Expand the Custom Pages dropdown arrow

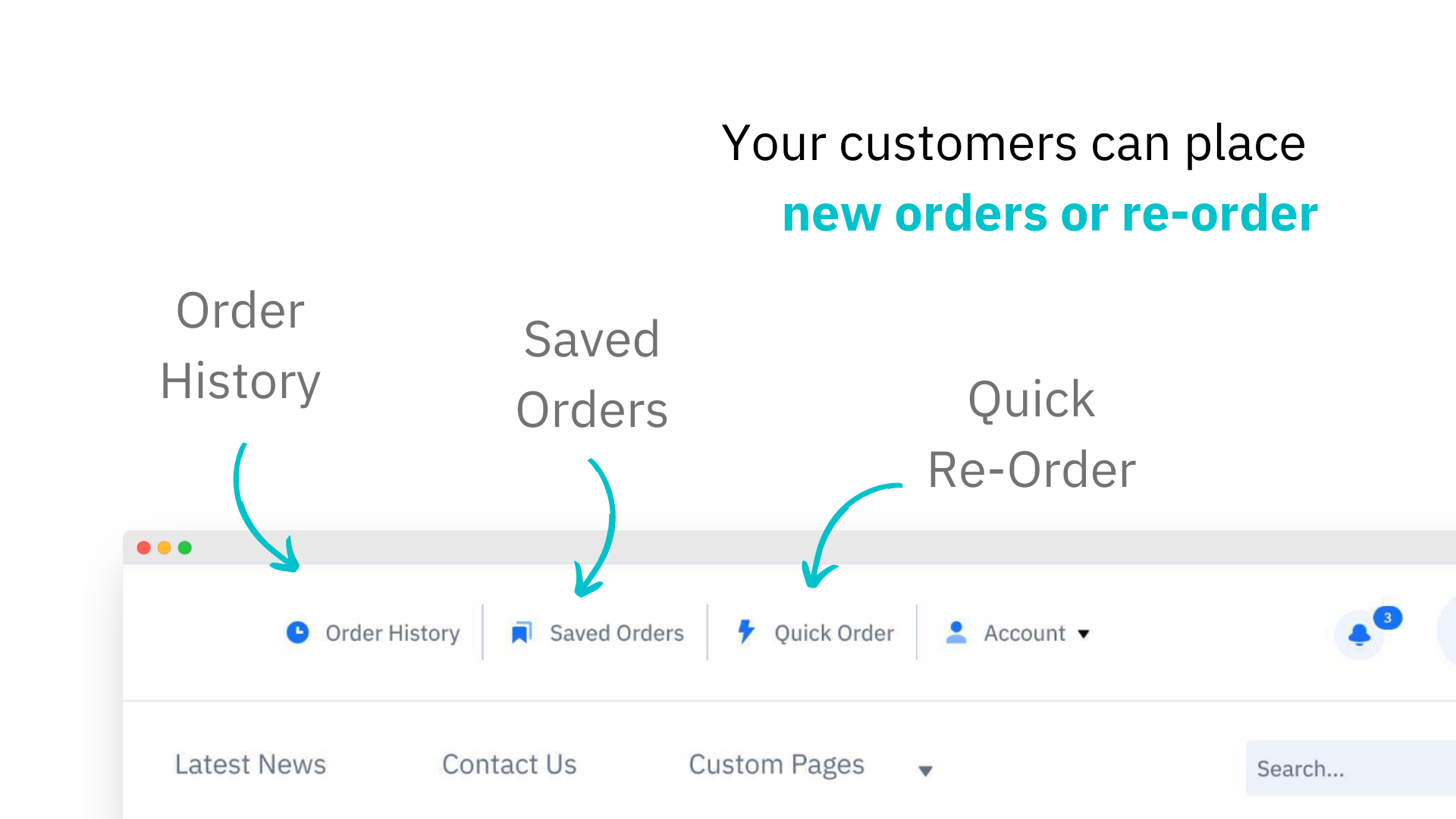click(x=925, y=770)
